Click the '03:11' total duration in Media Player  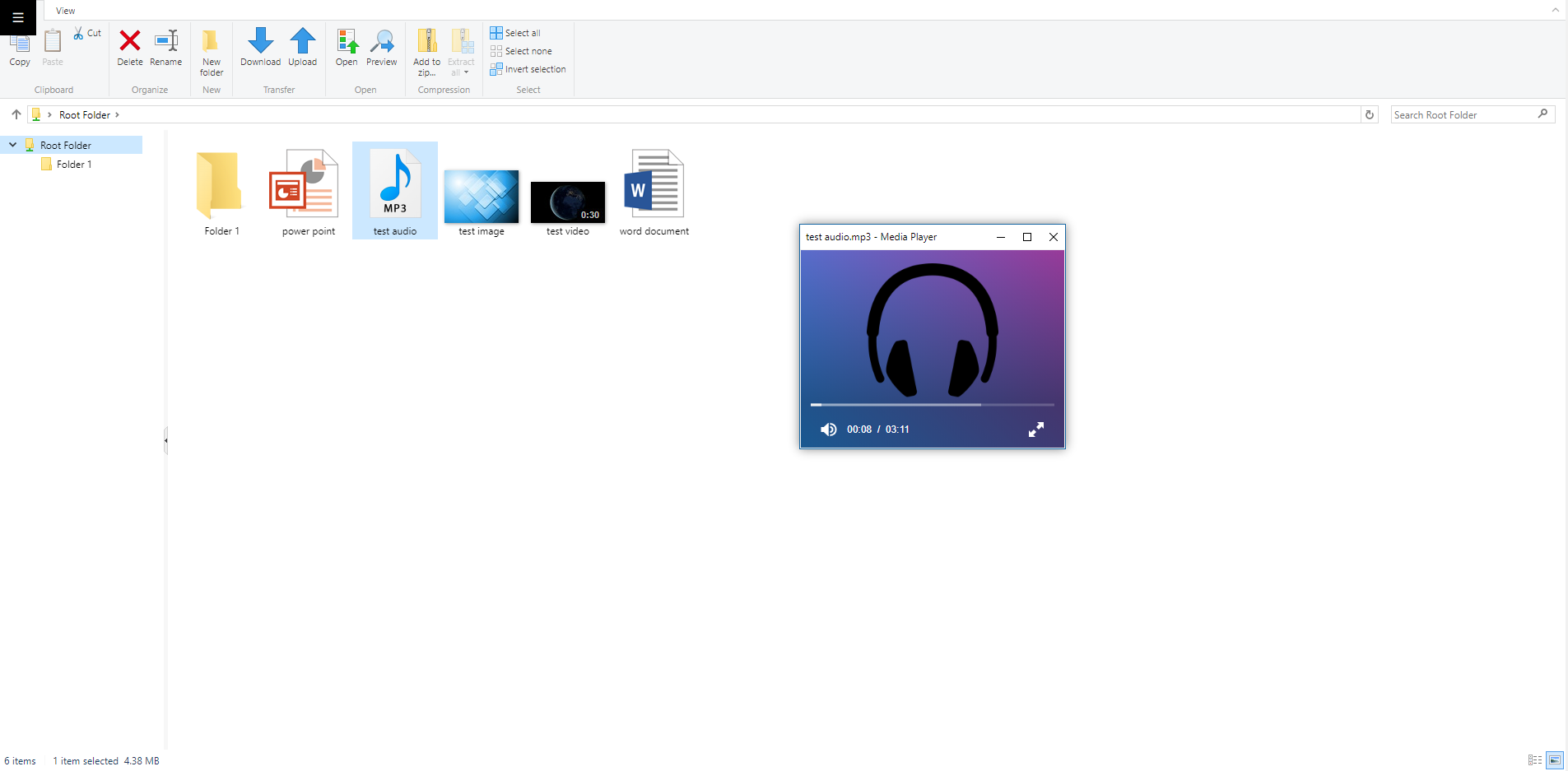coord(897,430)
